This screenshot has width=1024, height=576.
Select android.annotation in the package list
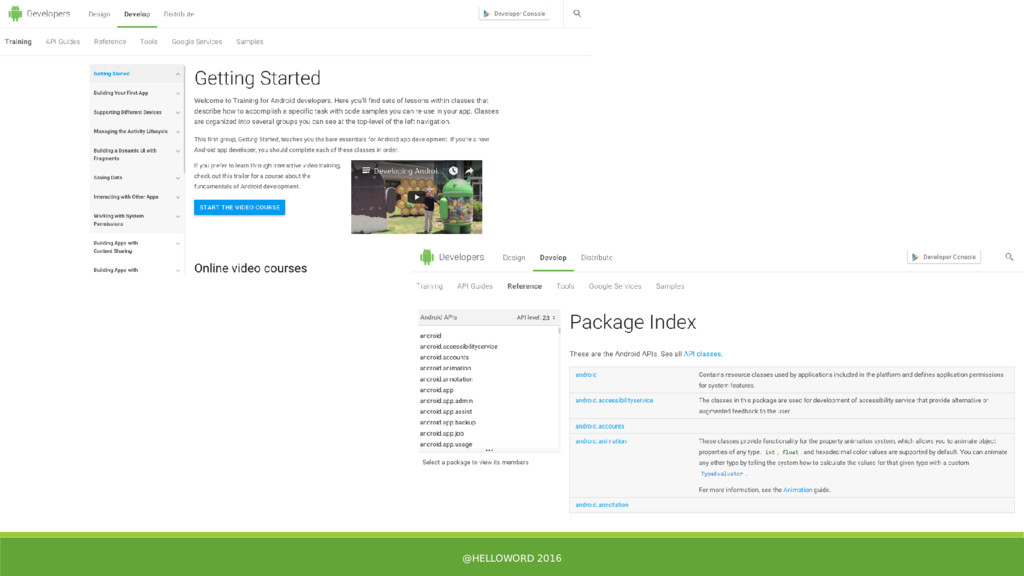(446, 379)
